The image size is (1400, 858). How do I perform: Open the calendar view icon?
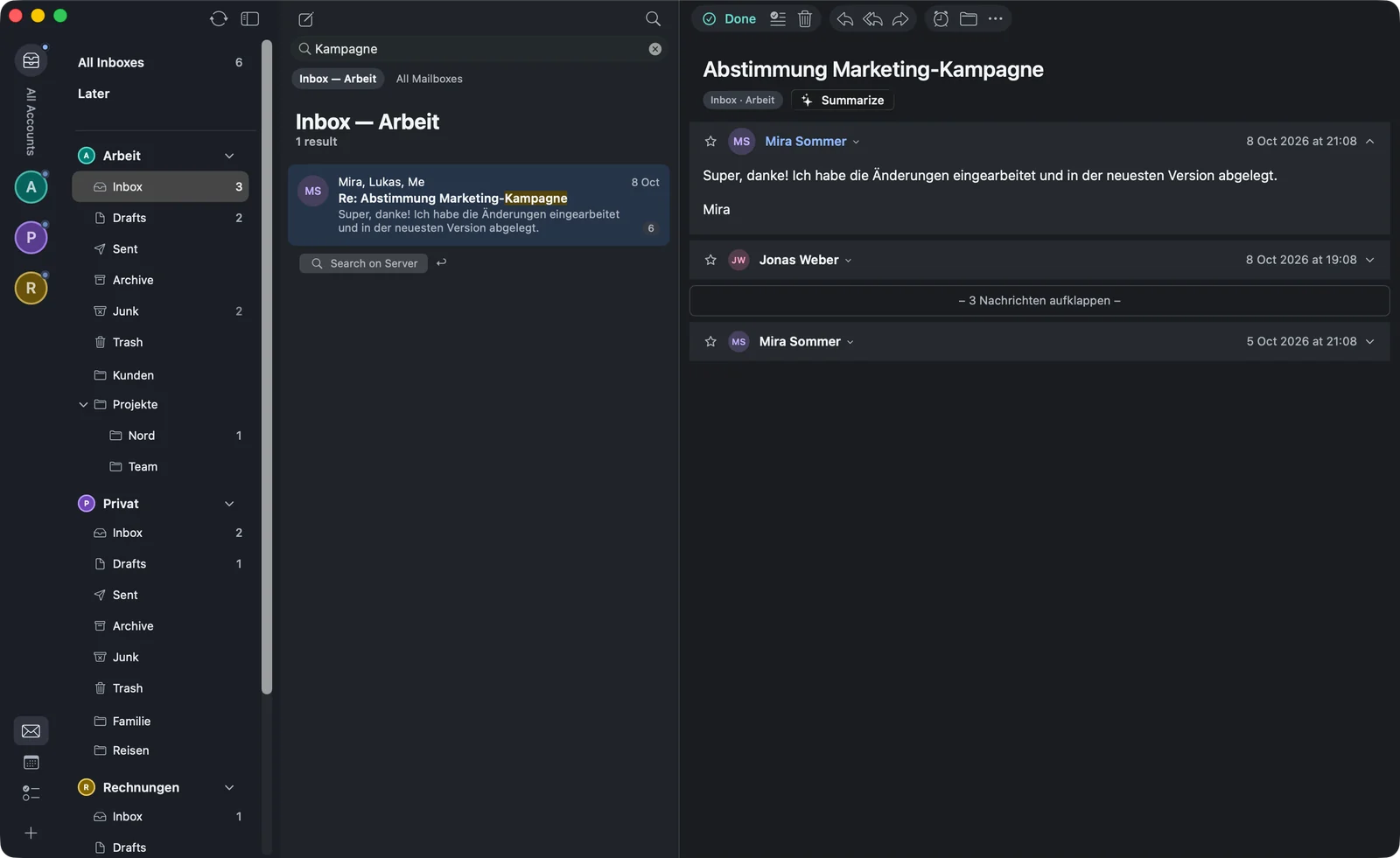31,763
